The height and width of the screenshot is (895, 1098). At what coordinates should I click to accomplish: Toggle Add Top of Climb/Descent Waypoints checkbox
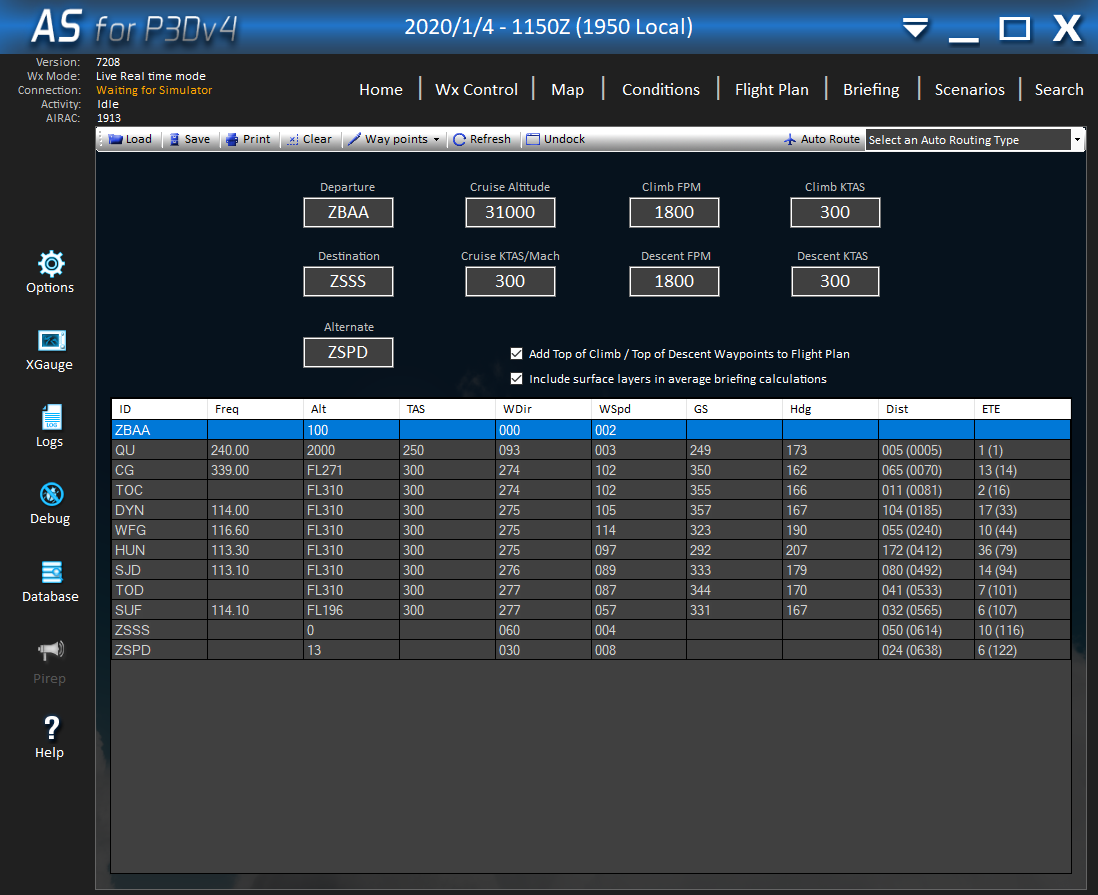(x=517, y=354)
